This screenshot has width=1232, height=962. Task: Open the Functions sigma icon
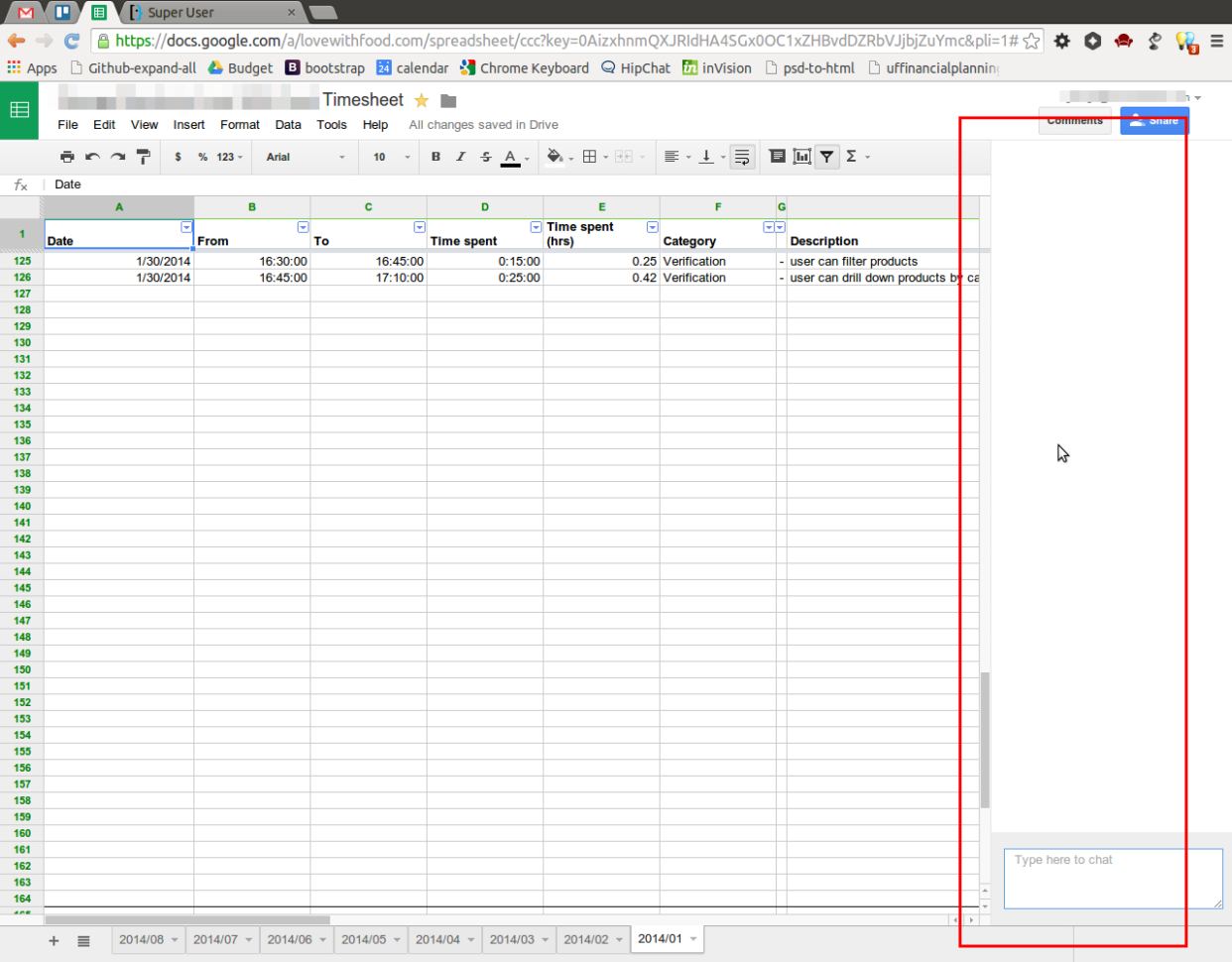point(851,156)
